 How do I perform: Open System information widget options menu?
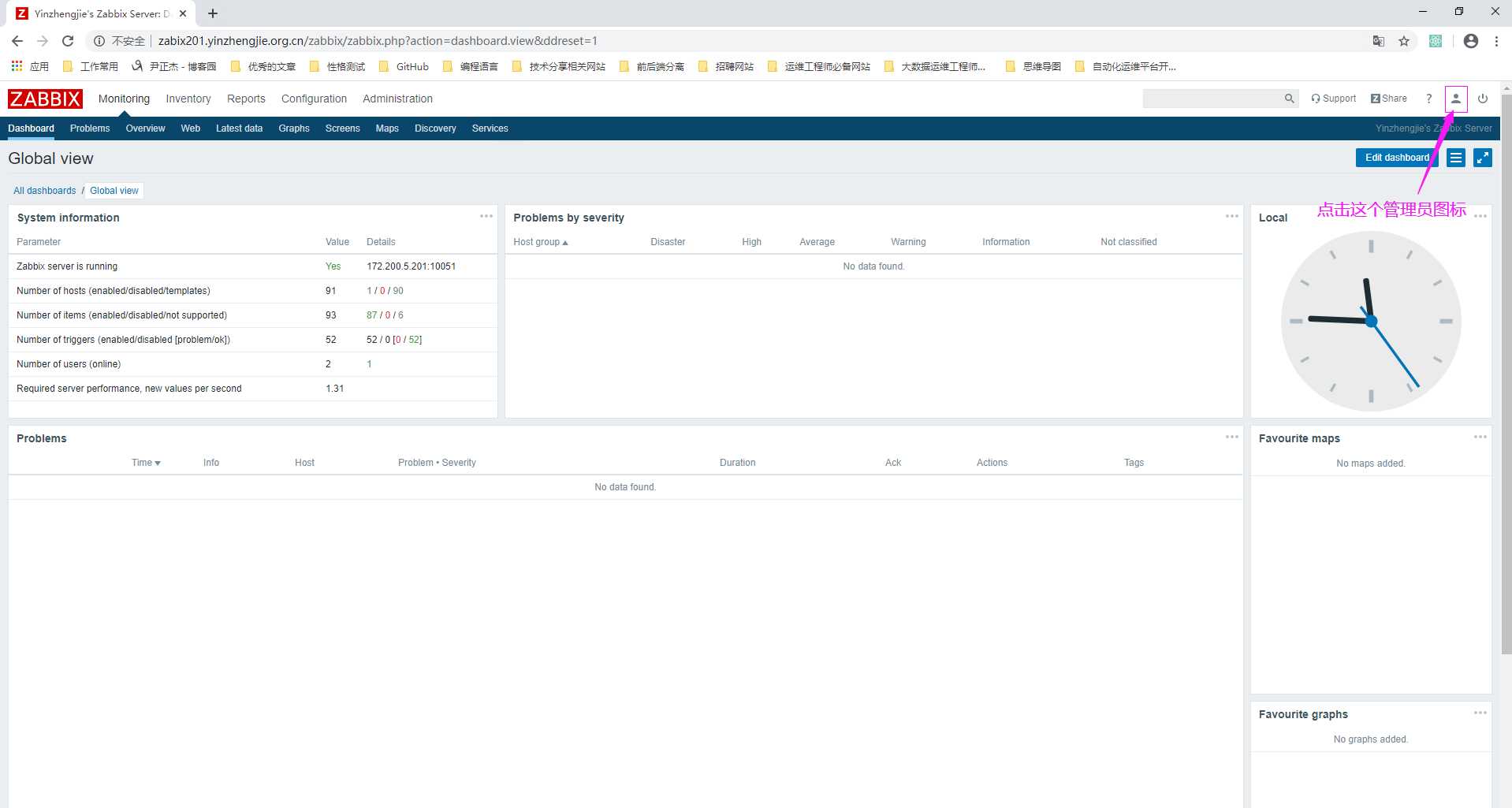(486, 216)
